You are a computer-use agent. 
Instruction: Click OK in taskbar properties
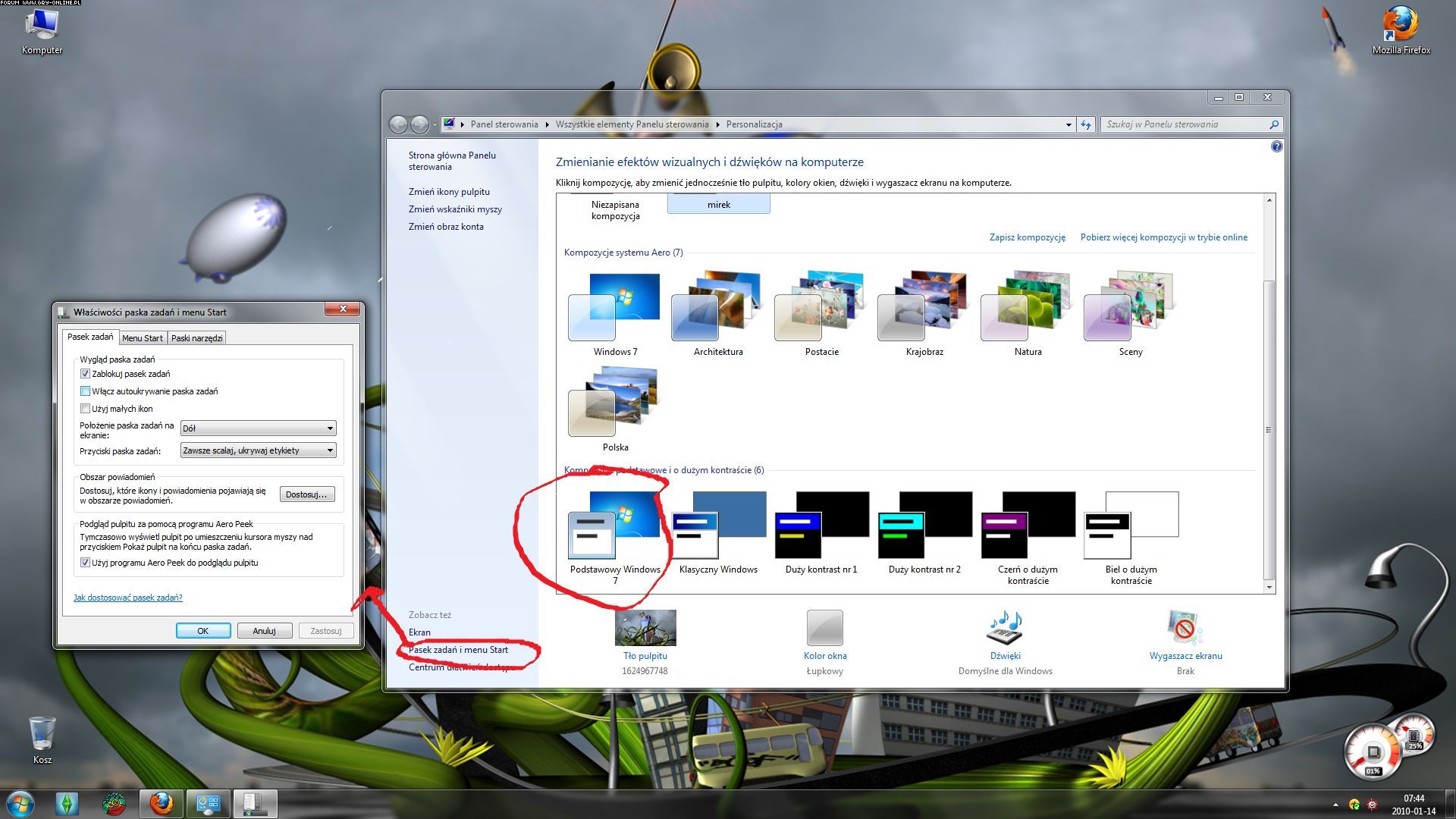203,631
